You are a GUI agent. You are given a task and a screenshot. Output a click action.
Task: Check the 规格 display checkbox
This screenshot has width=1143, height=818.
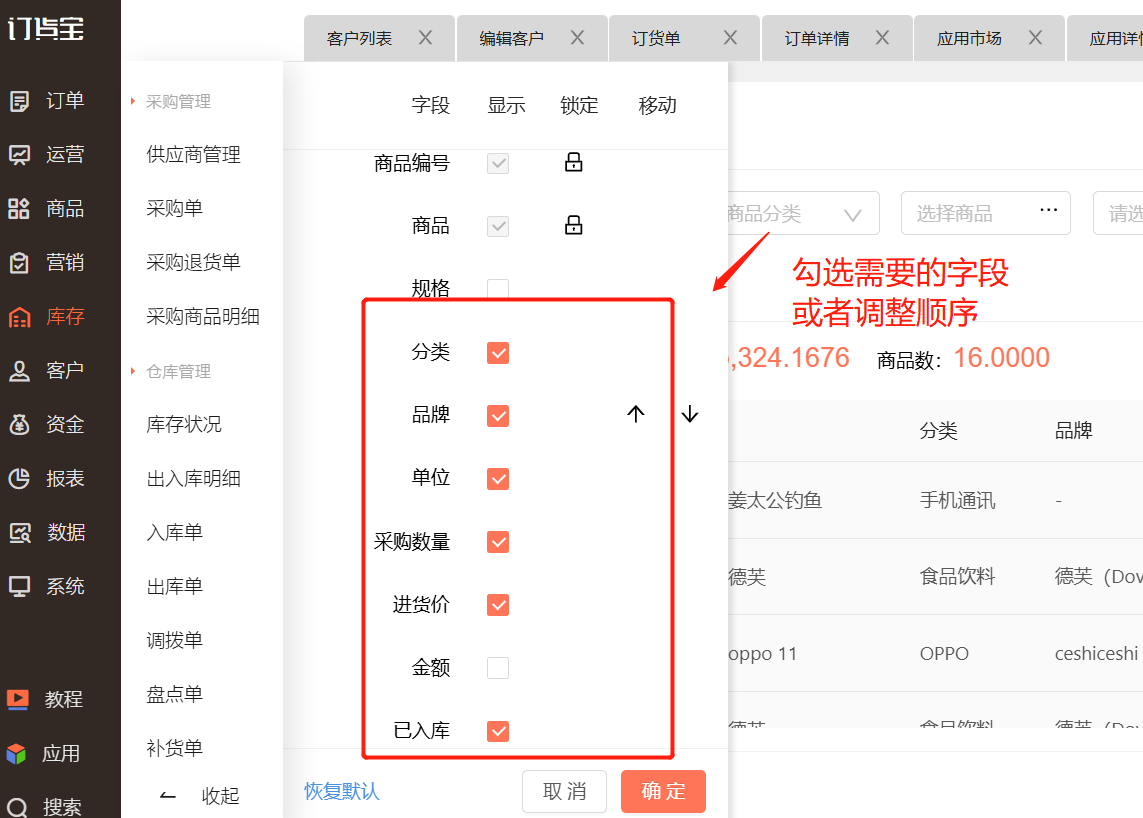click(498, 289)
